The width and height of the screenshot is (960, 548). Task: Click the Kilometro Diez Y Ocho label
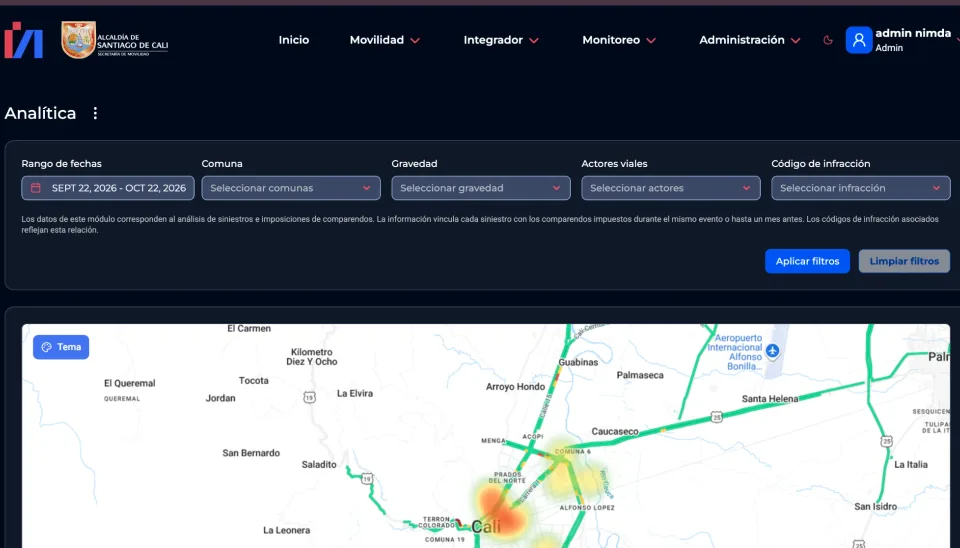click(312, 357)
